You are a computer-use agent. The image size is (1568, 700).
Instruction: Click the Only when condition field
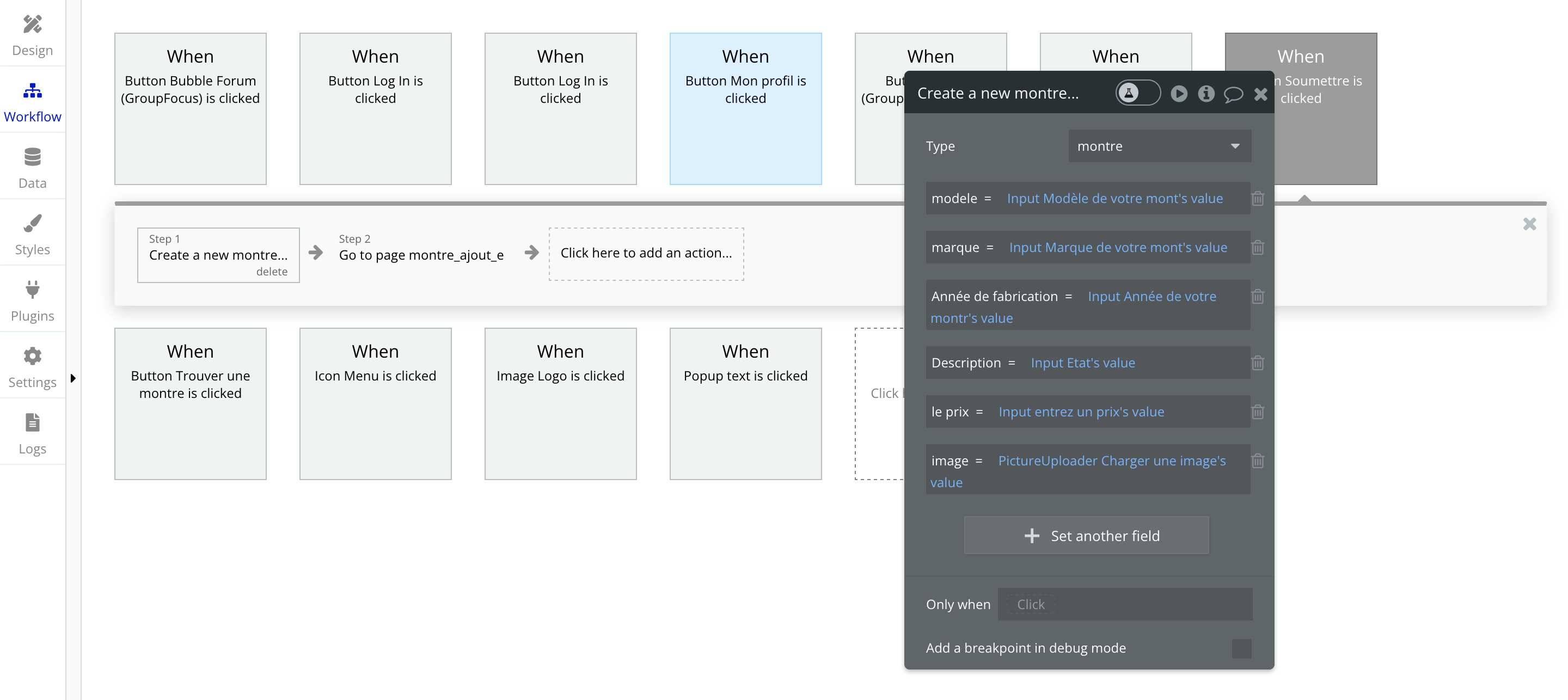pos(1124,604)
